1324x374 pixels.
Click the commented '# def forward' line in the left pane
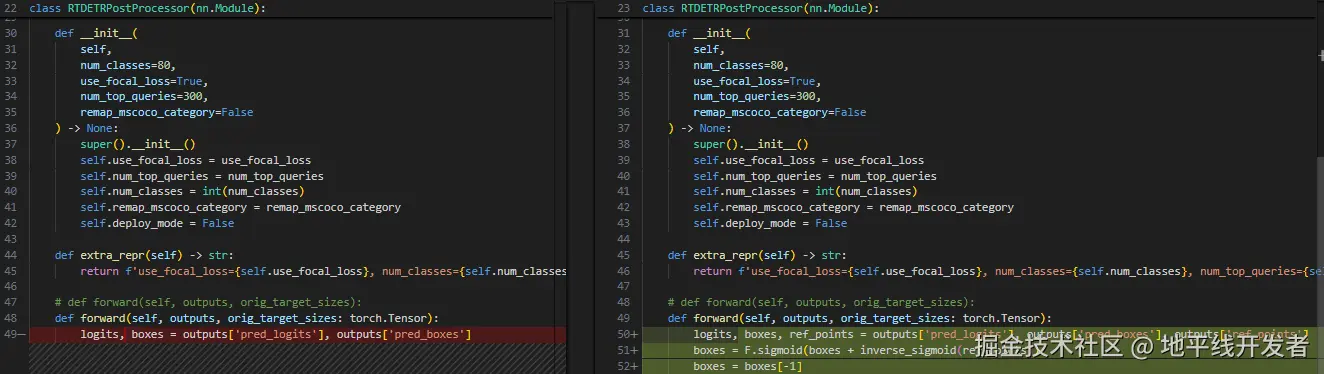(208, 303)
